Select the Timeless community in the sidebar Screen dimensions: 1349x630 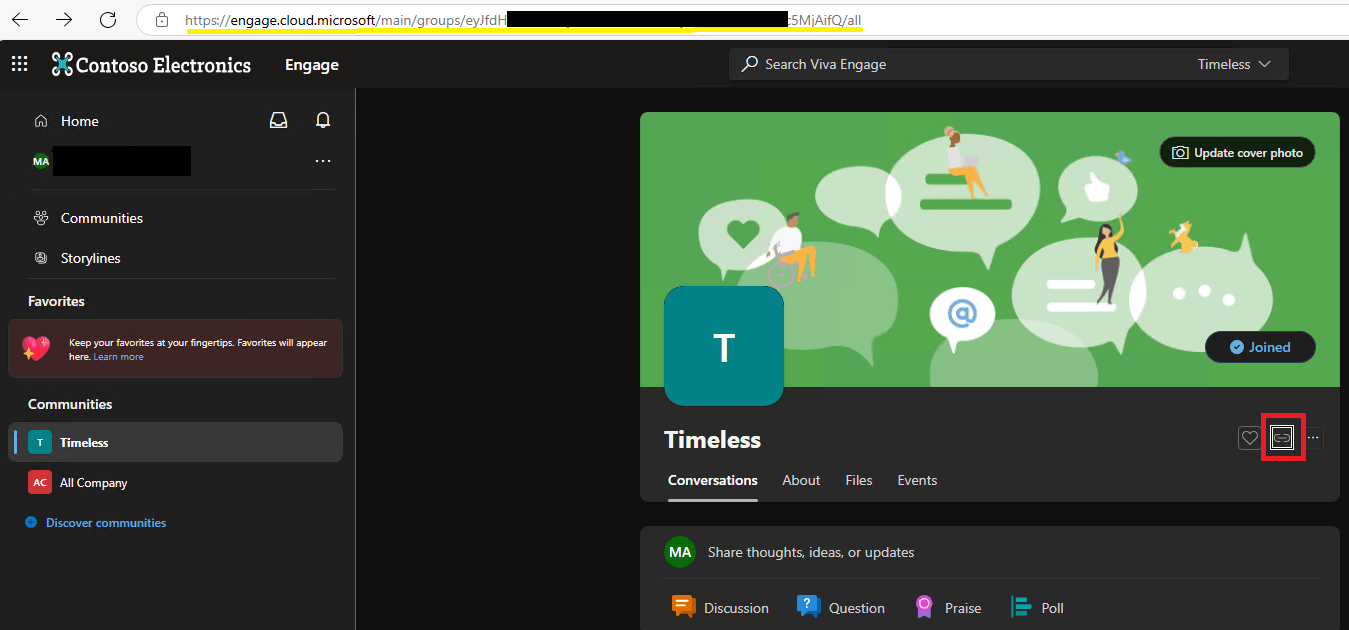pyautogui.click(x=175, y=442)
